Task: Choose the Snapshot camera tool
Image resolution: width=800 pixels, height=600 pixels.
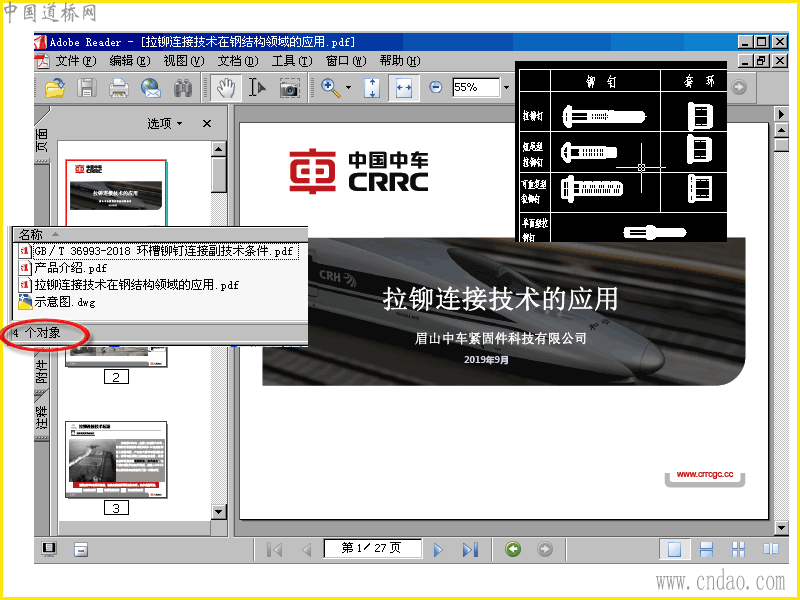Action: coord(289,89)
